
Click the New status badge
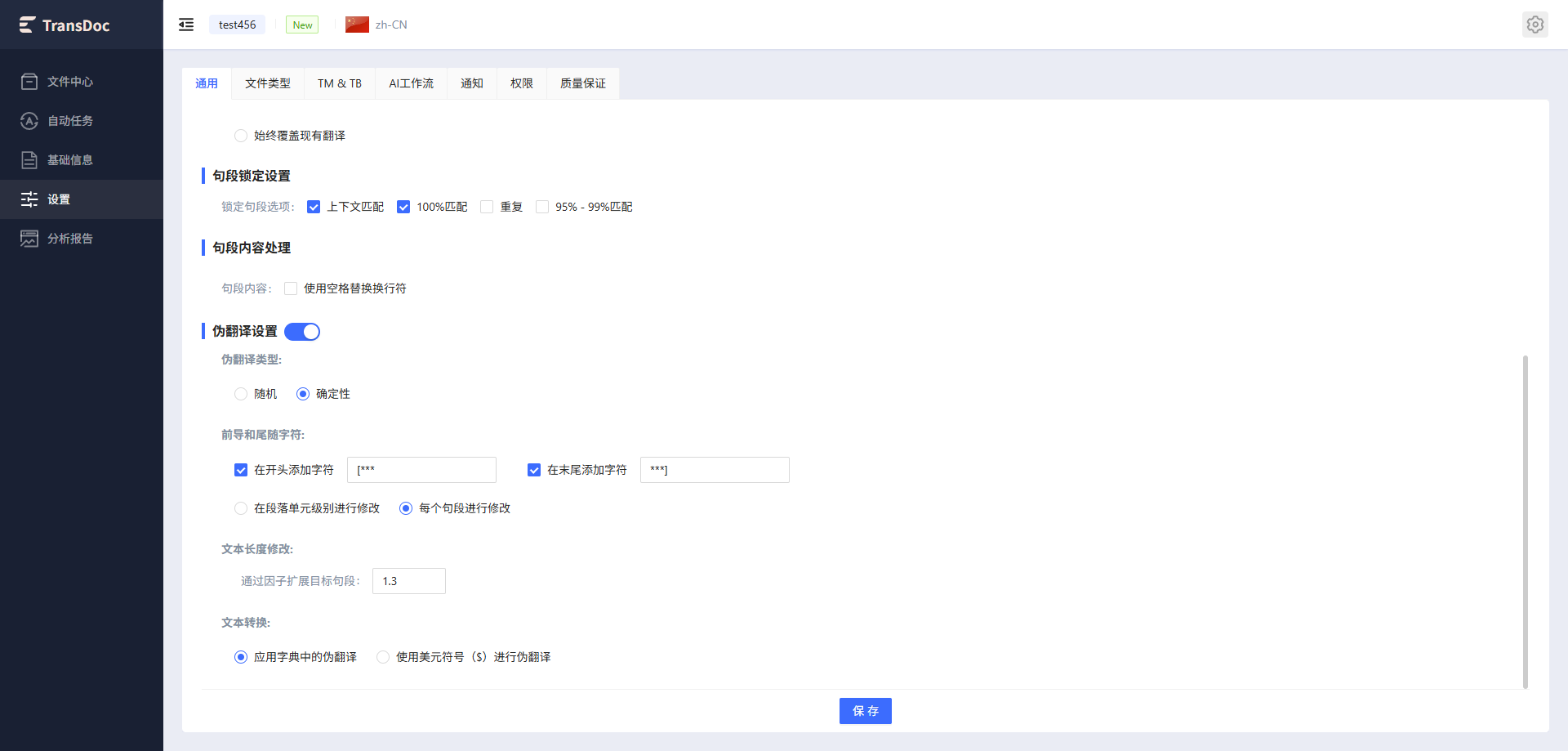[x=302, y=25]
